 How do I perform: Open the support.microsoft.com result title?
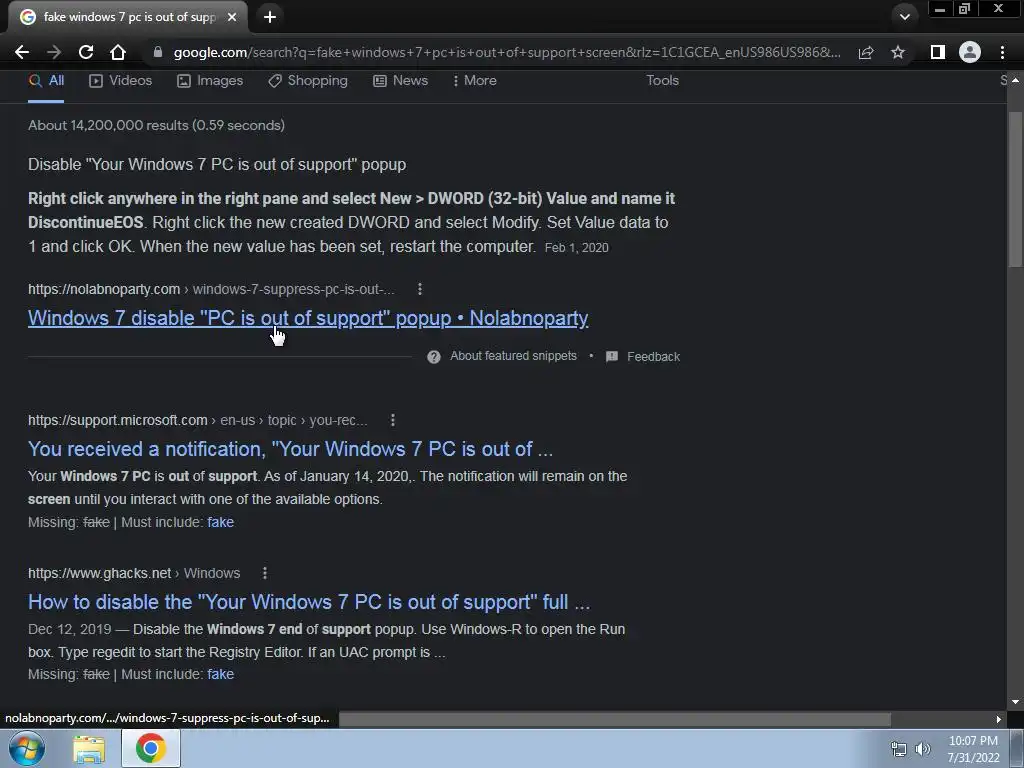click(291, 449)
